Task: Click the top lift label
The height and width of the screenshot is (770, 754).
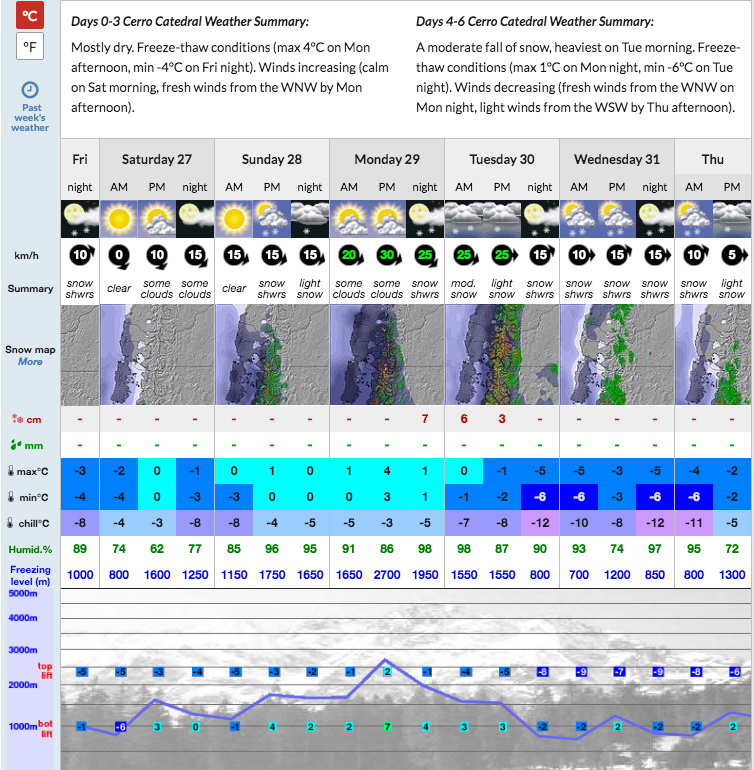Action: 45,671
